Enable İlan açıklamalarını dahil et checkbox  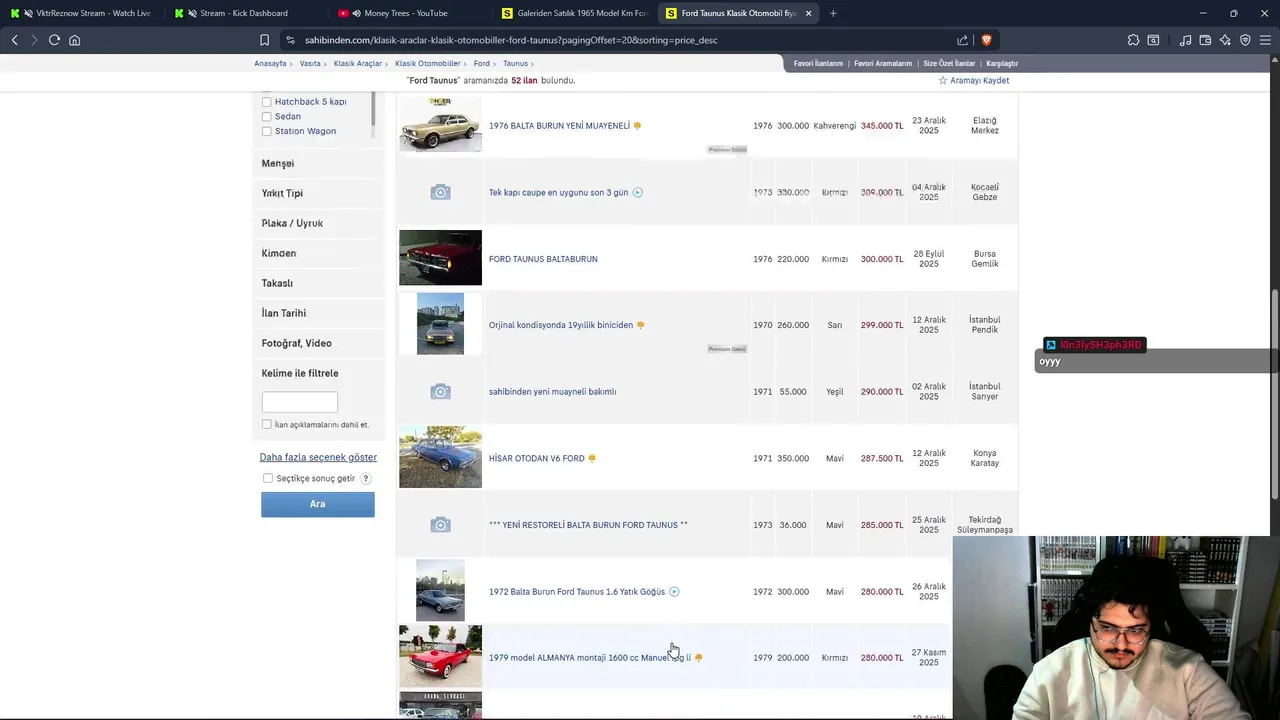266,424
